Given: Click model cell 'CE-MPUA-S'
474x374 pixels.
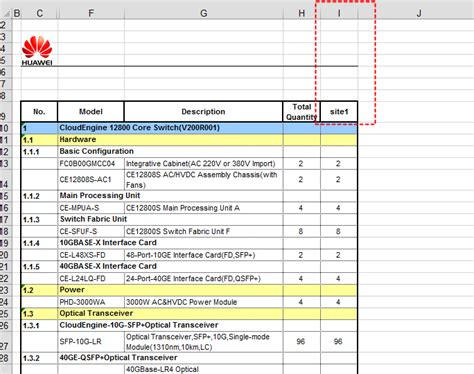Looking at the screenshot, I should [91, 208].
